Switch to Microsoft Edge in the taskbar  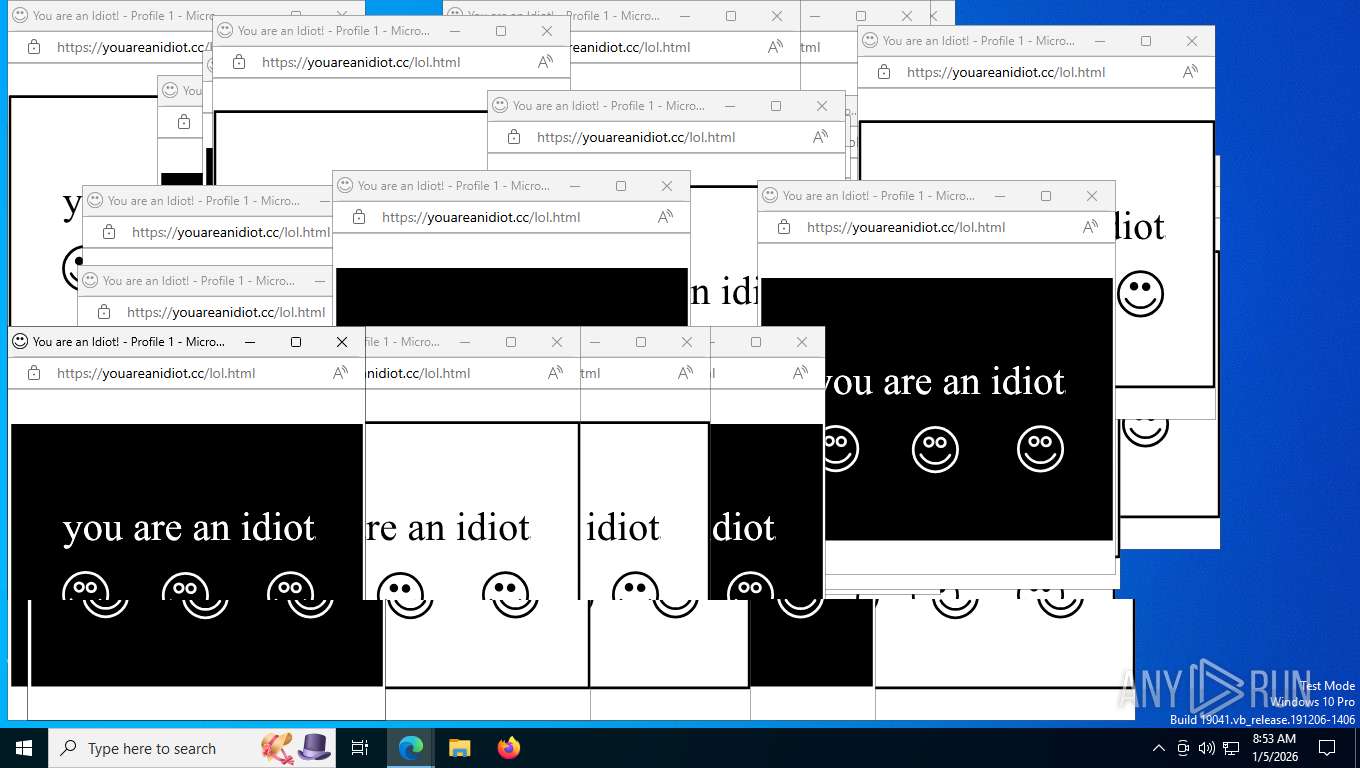(x=411, y=748)
